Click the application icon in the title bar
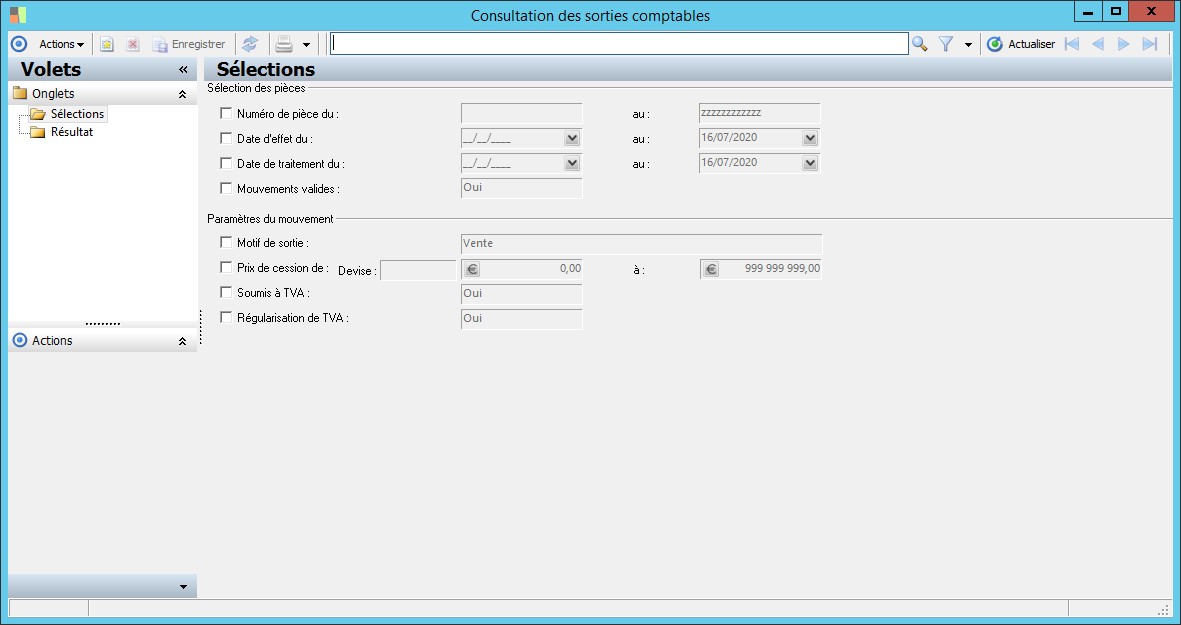 click(17, 14)
